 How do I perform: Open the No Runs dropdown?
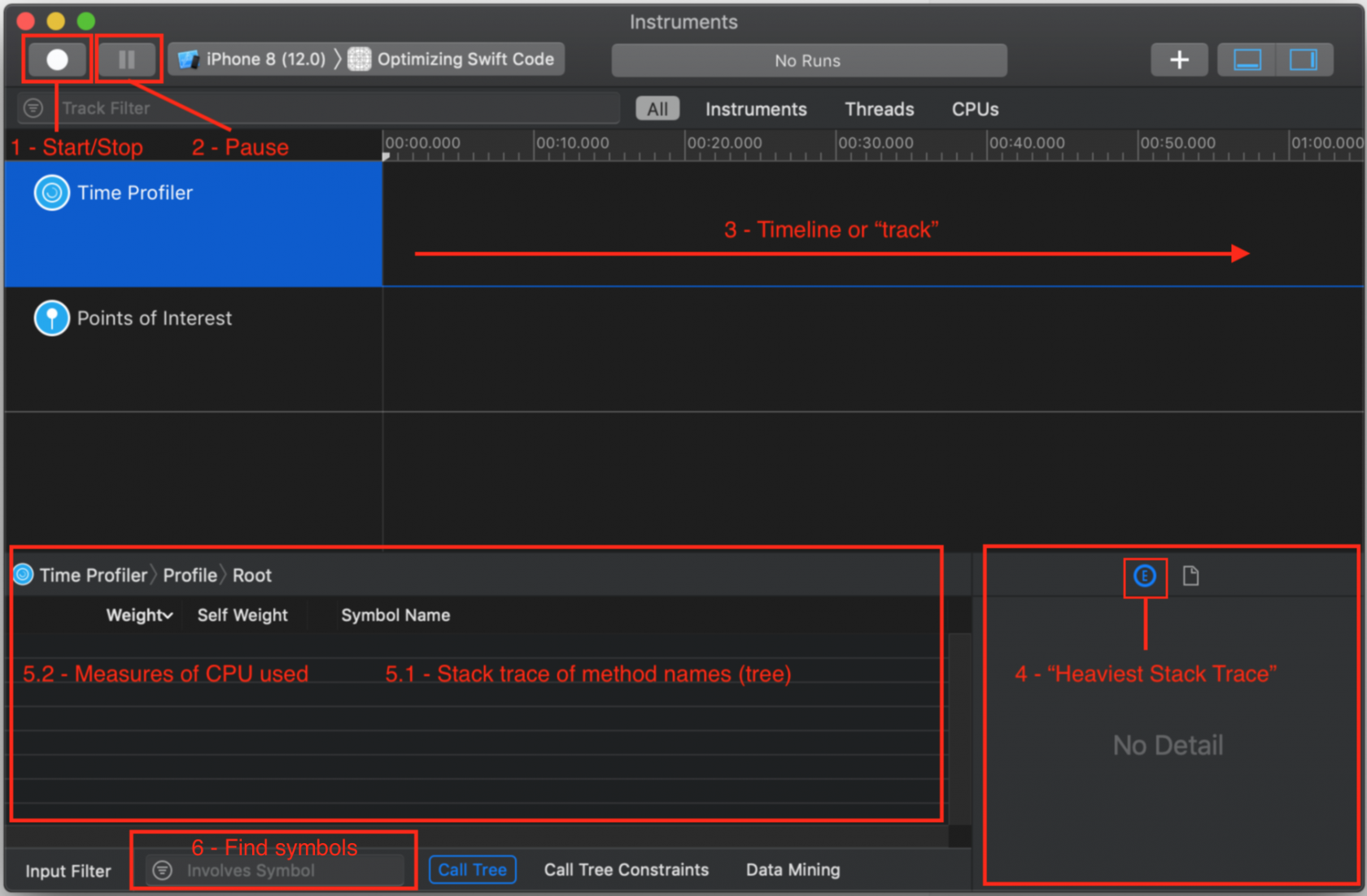808,59
